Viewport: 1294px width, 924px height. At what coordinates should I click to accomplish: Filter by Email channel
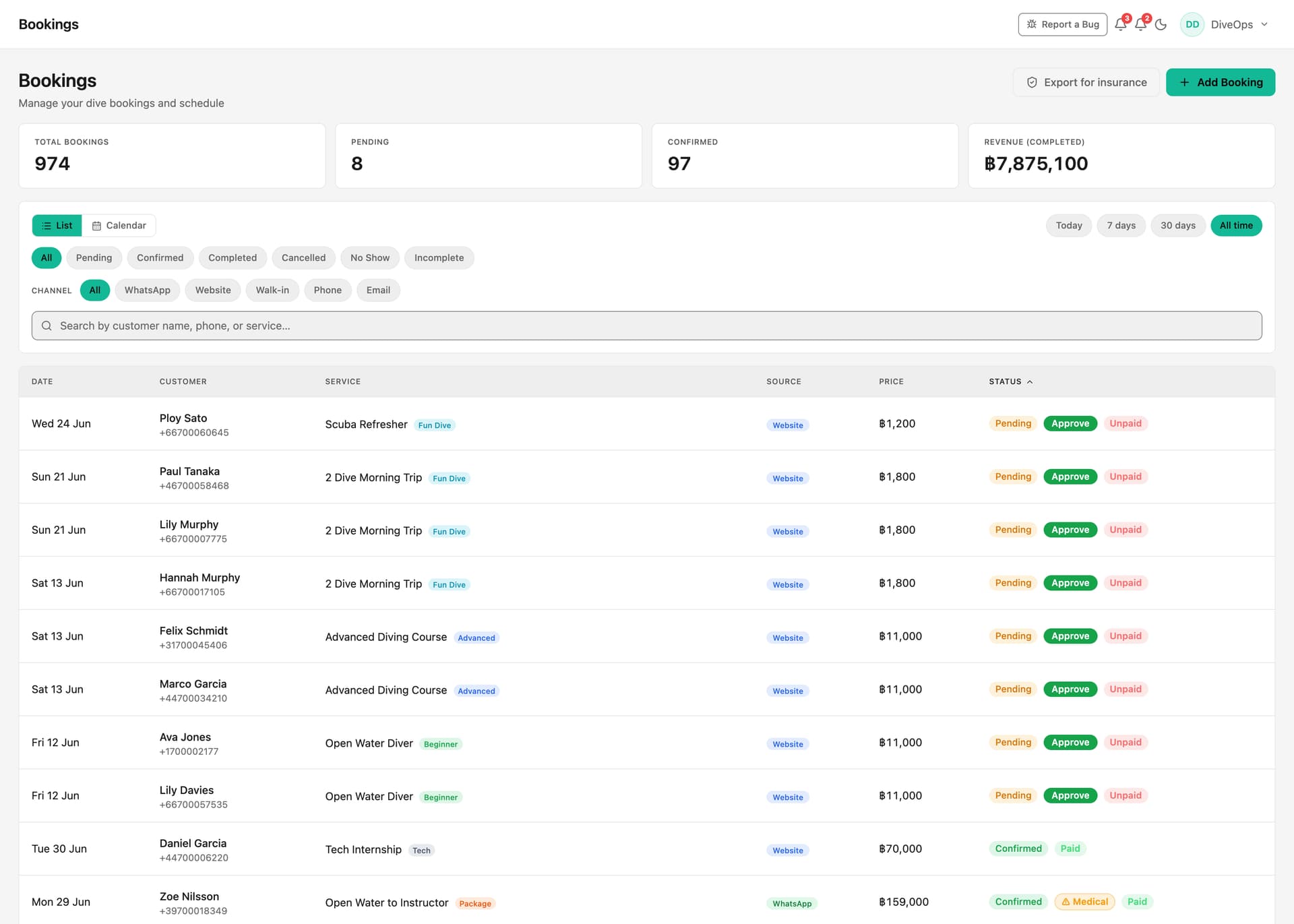(x=378, y=290)
